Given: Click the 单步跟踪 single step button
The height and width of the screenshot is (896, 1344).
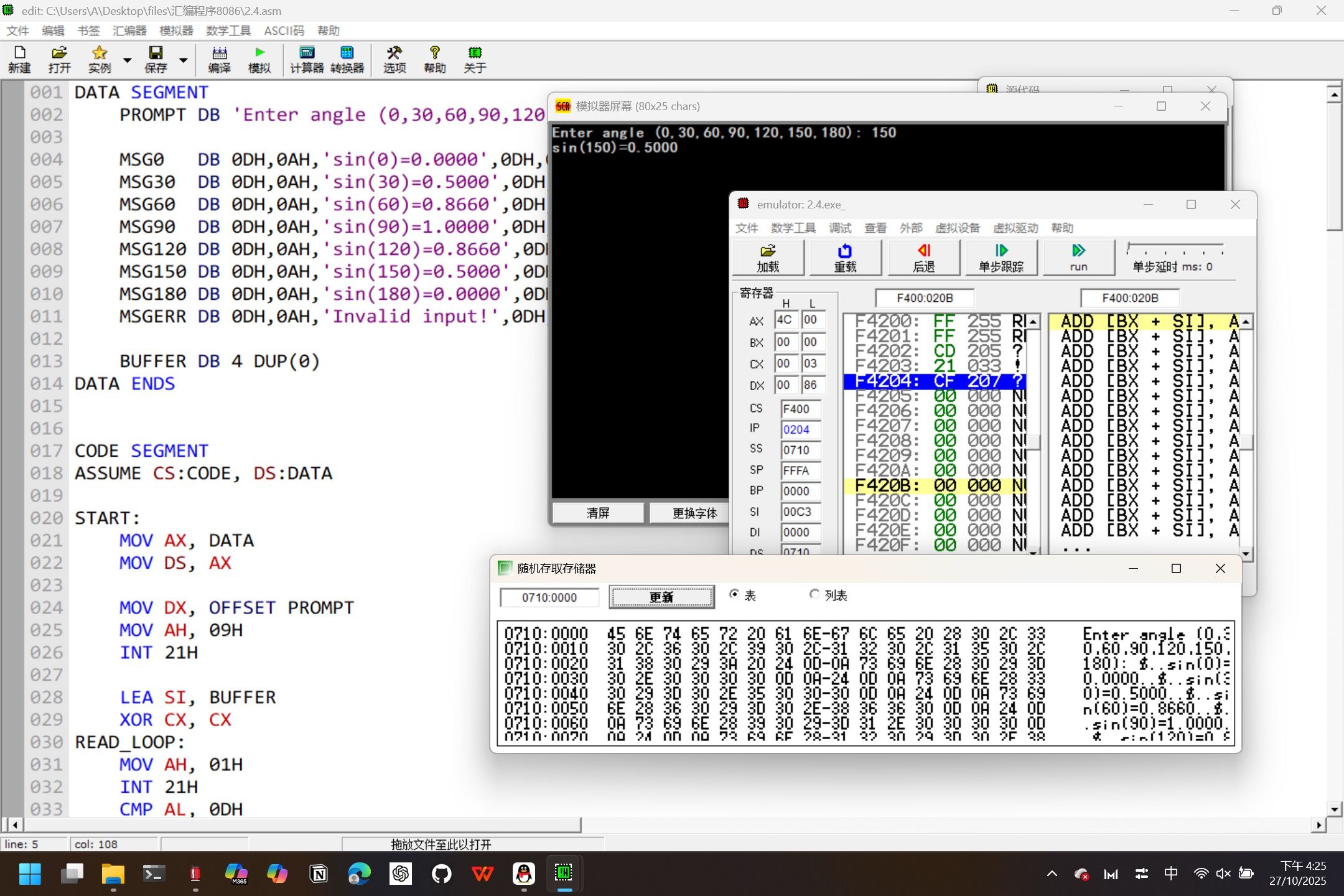Looking at the screenshot, I should (1001, 258).
